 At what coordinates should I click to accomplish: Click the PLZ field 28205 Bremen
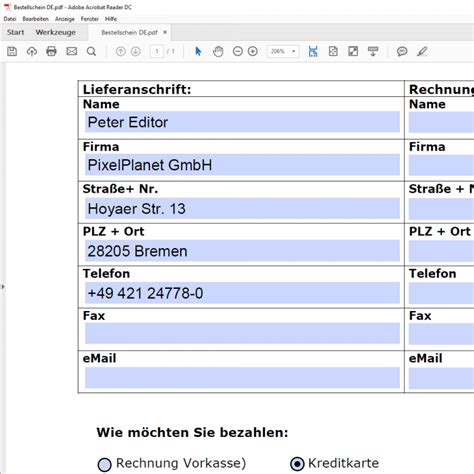tap(242, 251)
